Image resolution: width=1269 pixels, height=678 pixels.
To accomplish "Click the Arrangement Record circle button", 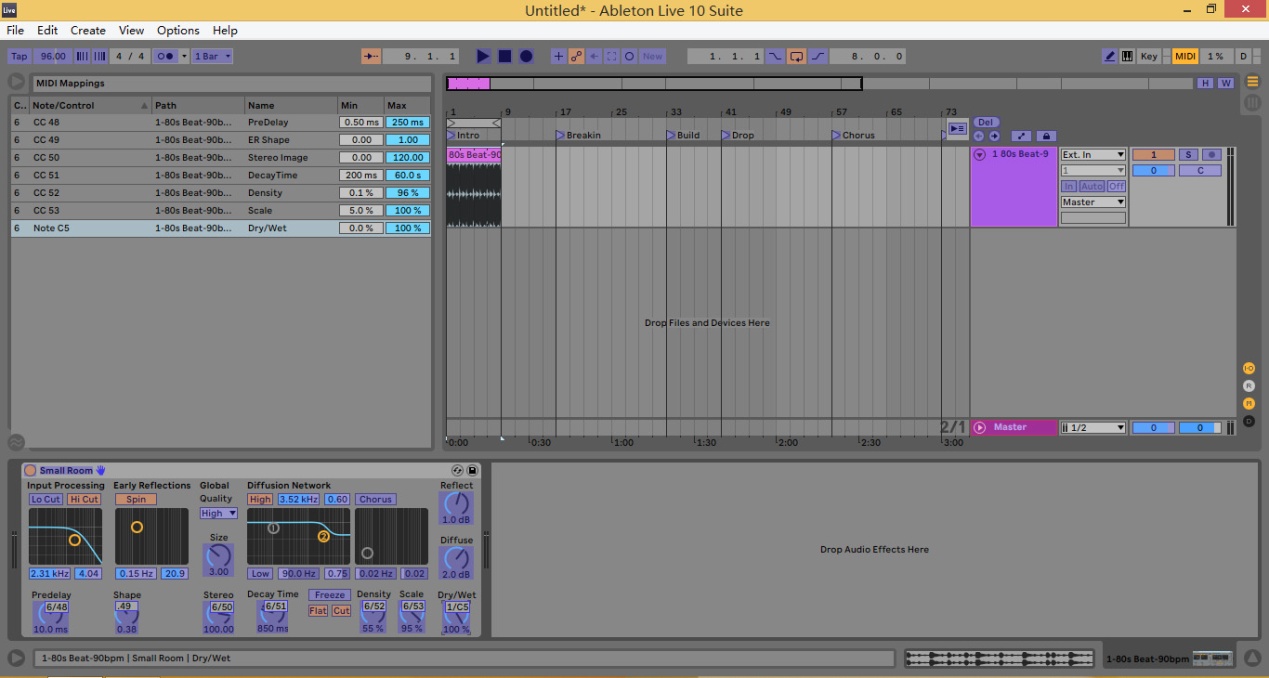I will tap(526, 57).
